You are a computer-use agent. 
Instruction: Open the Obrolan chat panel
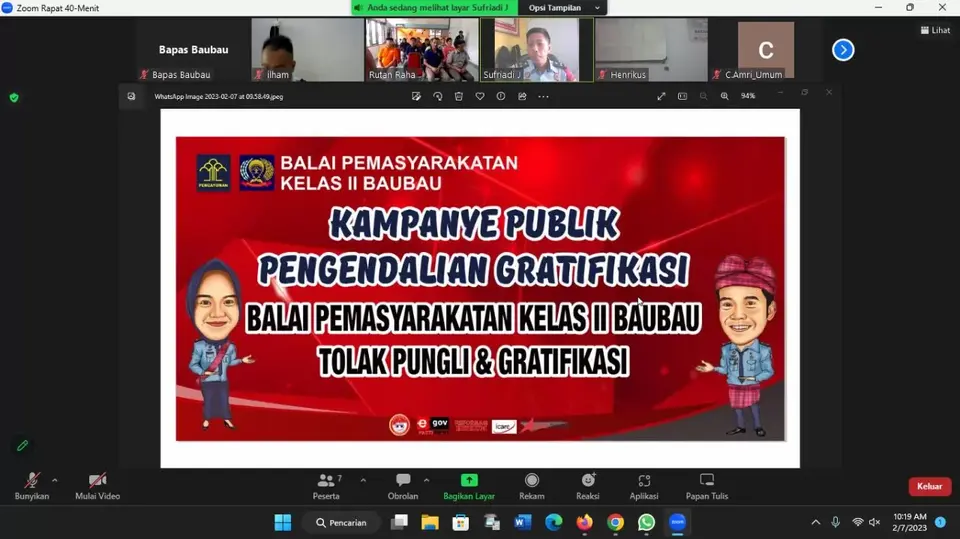tap(403, 486)
